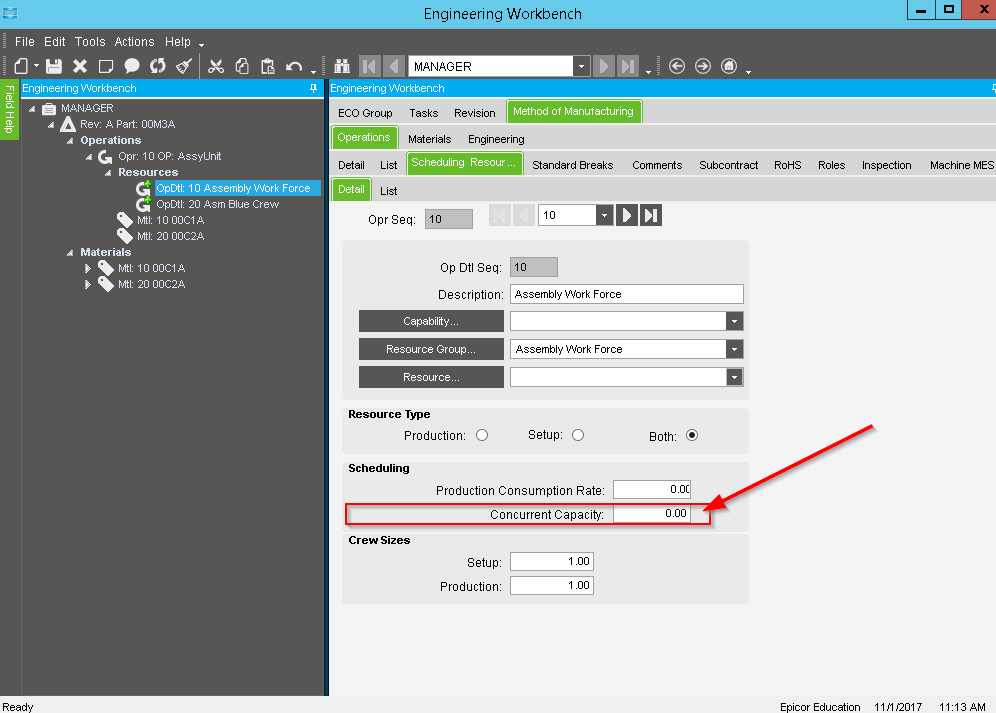Click the Undo arrow icon

(293, 66)
